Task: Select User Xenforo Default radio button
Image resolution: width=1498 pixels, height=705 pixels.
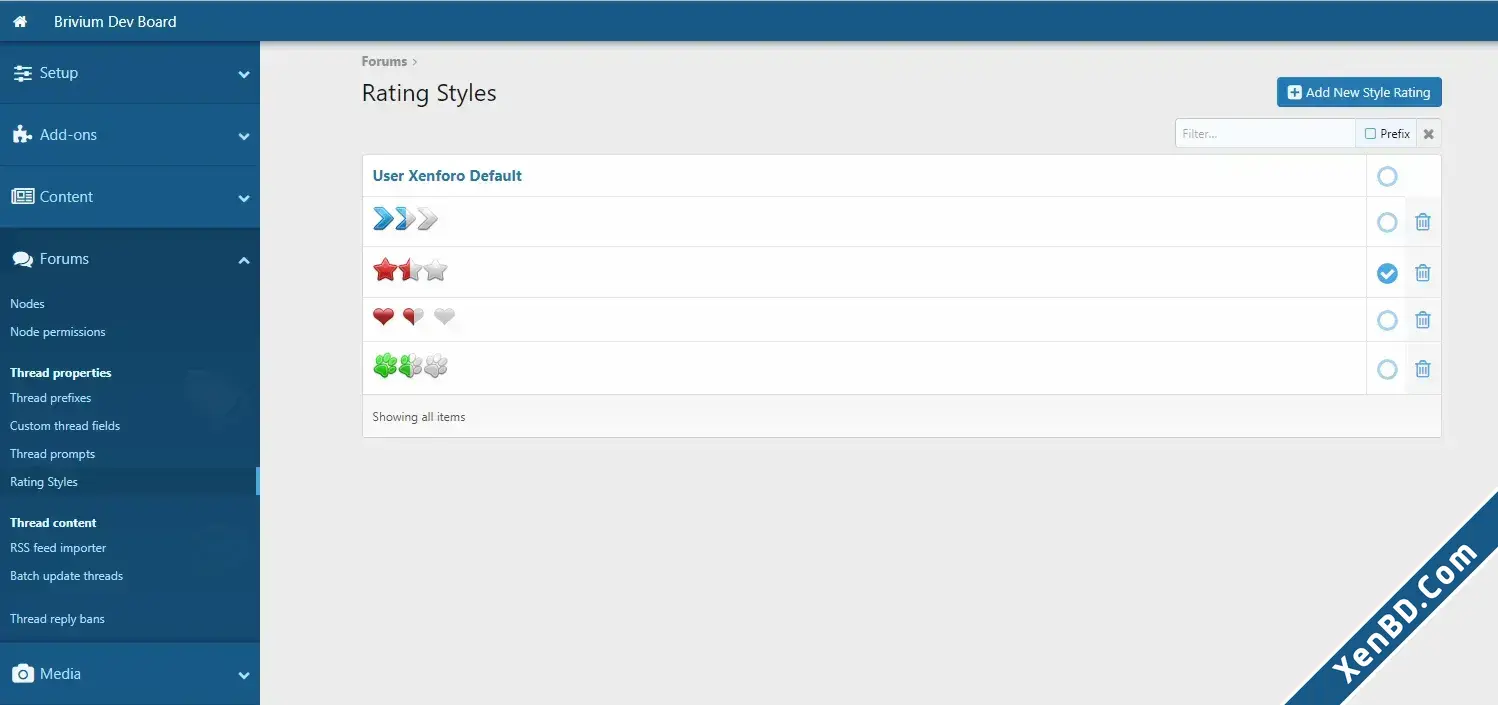Action: [x=1387, y=176]
